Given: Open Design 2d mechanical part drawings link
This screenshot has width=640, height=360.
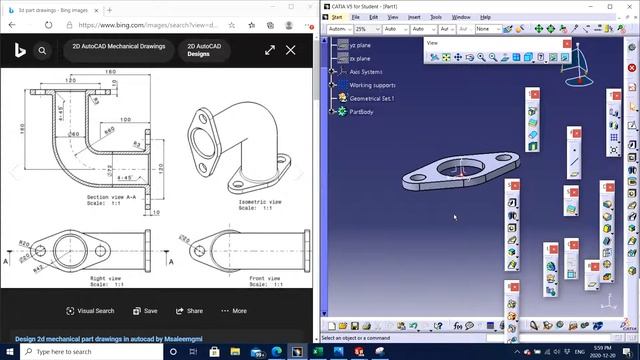Looking at the screenshot, I should pyautogui.click(x=109, y=339).
